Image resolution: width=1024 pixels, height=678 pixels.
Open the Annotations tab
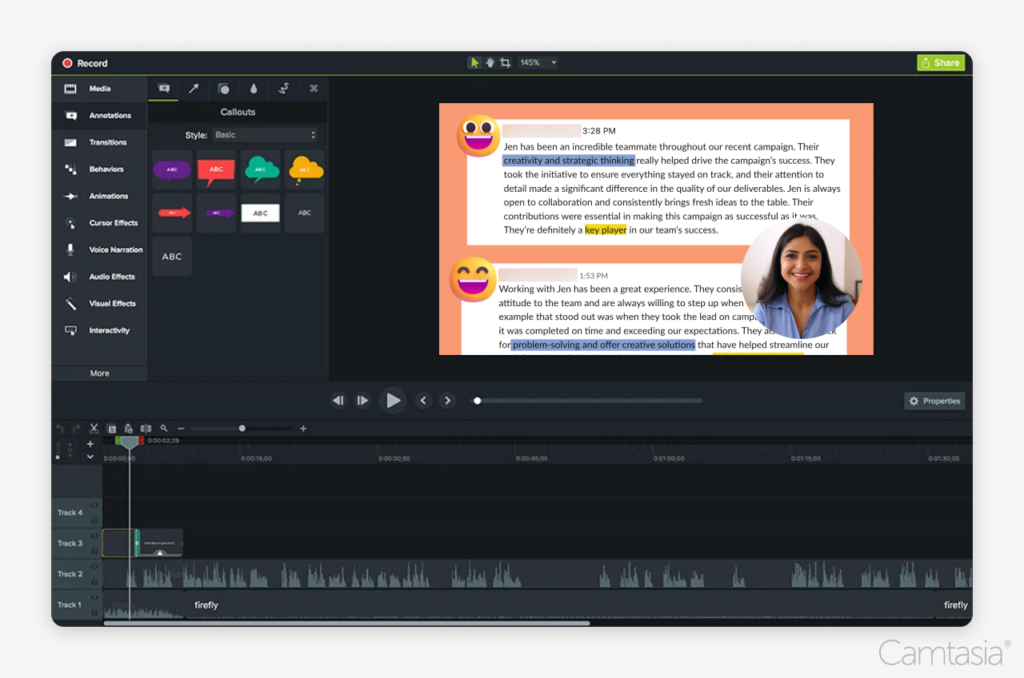coord(99,116)
